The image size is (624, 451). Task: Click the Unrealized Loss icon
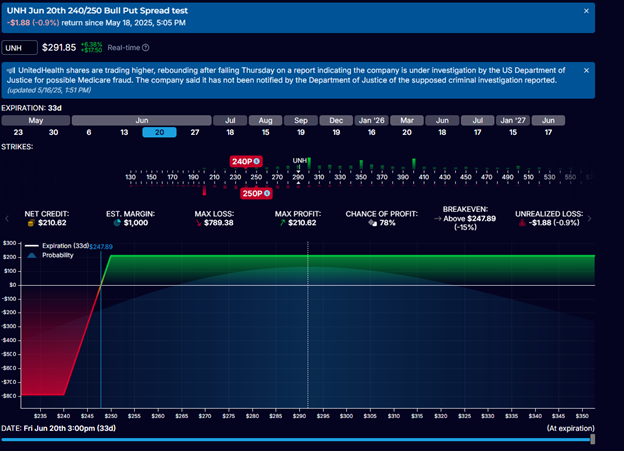coord(522,223)
